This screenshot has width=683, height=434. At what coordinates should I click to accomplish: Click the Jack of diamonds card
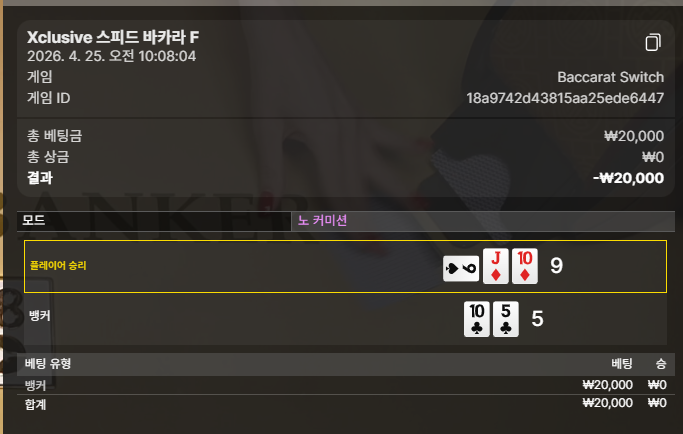click(496, 266)
